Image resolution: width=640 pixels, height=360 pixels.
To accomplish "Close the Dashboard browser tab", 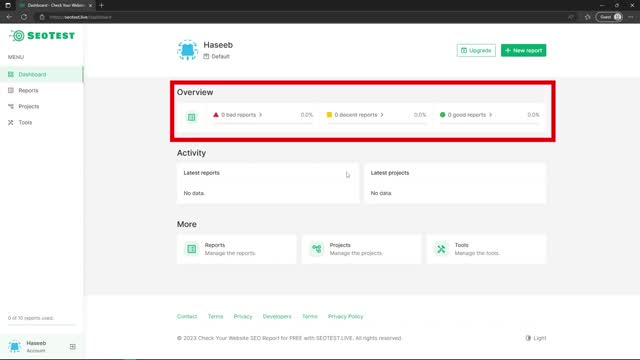I will tap(90, 5).
